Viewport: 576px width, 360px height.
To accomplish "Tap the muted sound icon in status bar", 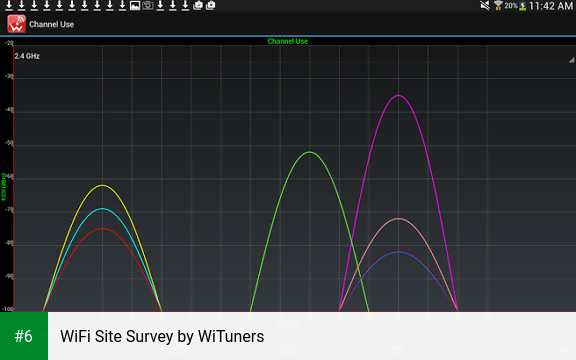I will point(485,6).
